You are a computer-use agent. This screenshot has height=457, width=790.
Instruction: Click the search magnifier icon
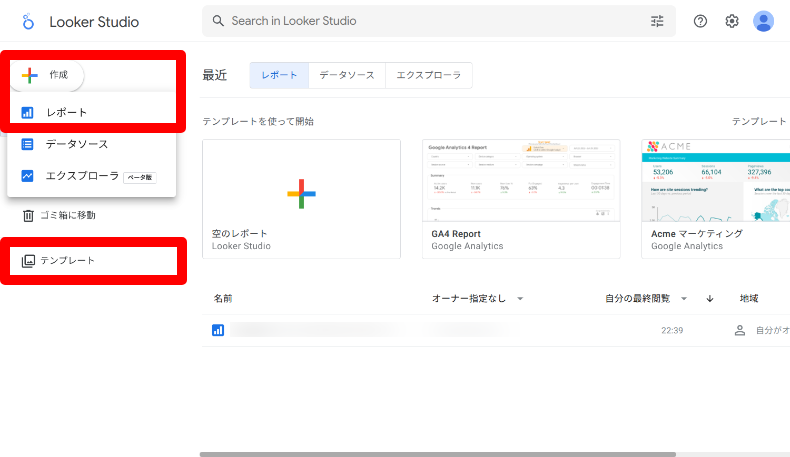pyautogui.click(x=218, y=21)
